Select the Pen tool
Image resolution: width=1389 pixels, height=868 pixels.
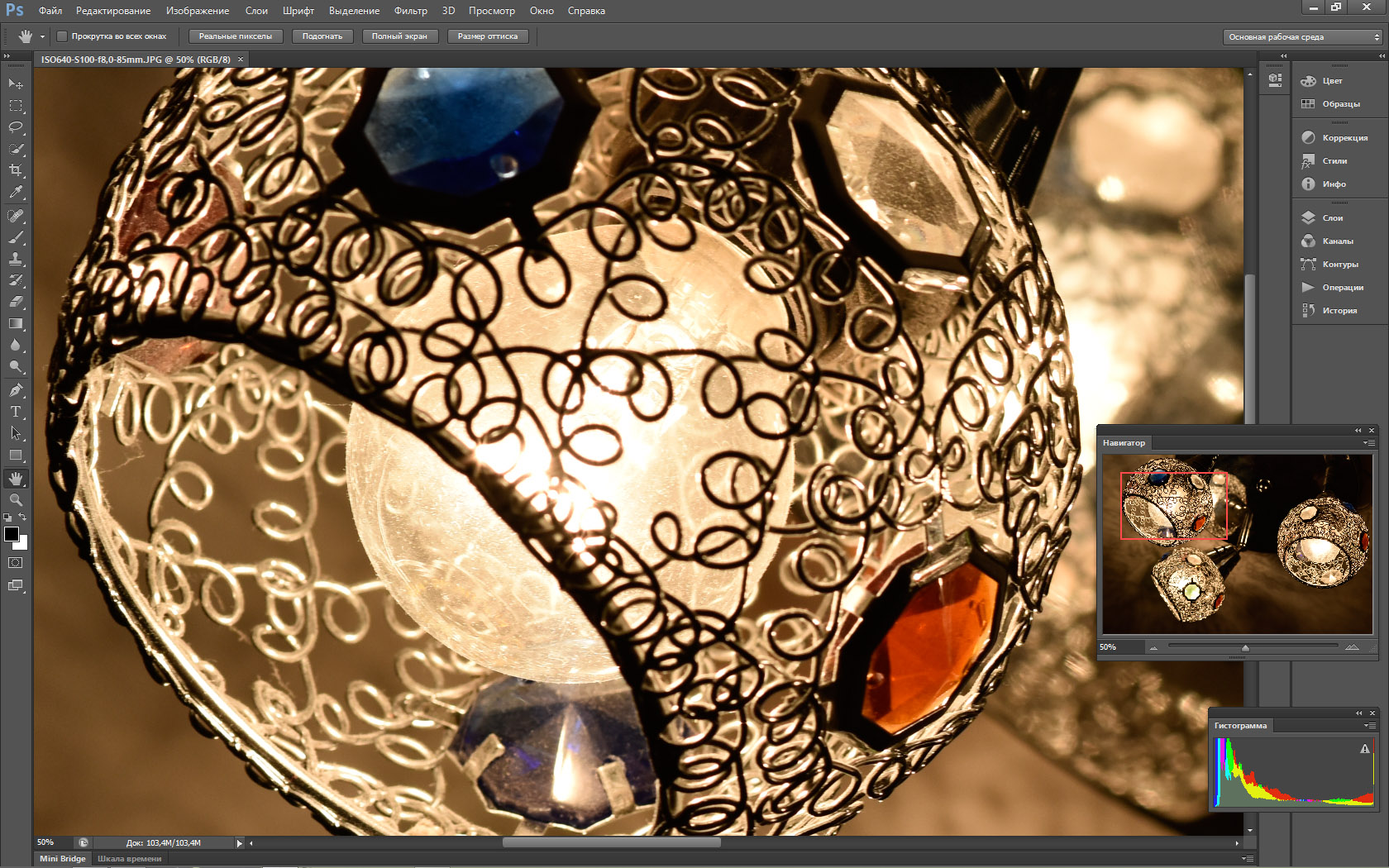(16, 390)
